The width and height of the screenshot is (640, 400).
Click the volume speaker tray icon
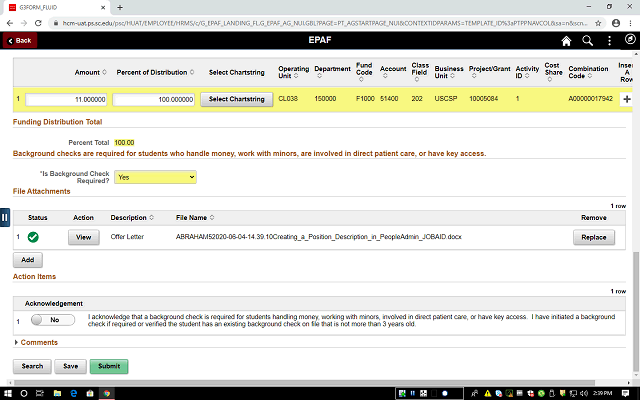pos(584,393)
